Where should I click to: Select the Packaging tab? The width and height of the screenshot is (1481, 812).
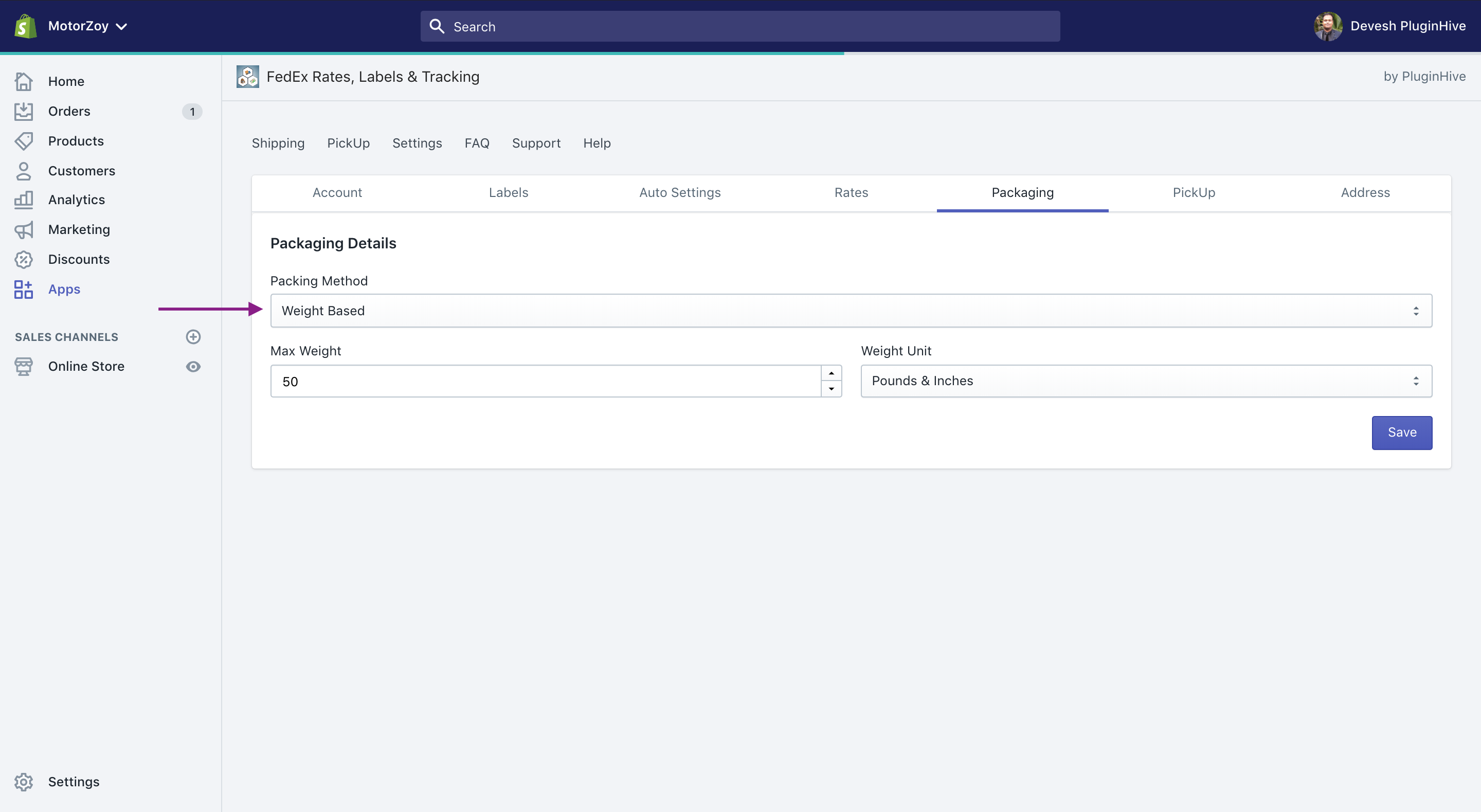point(1023,193)
